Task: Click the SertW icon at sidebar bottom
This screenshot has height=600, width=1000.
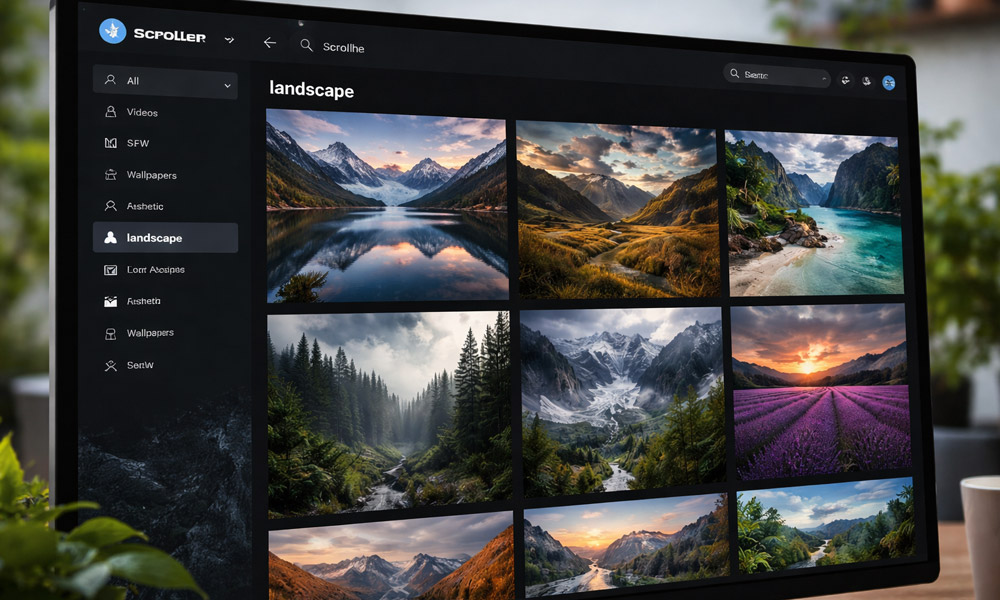Action: point(111,366)
